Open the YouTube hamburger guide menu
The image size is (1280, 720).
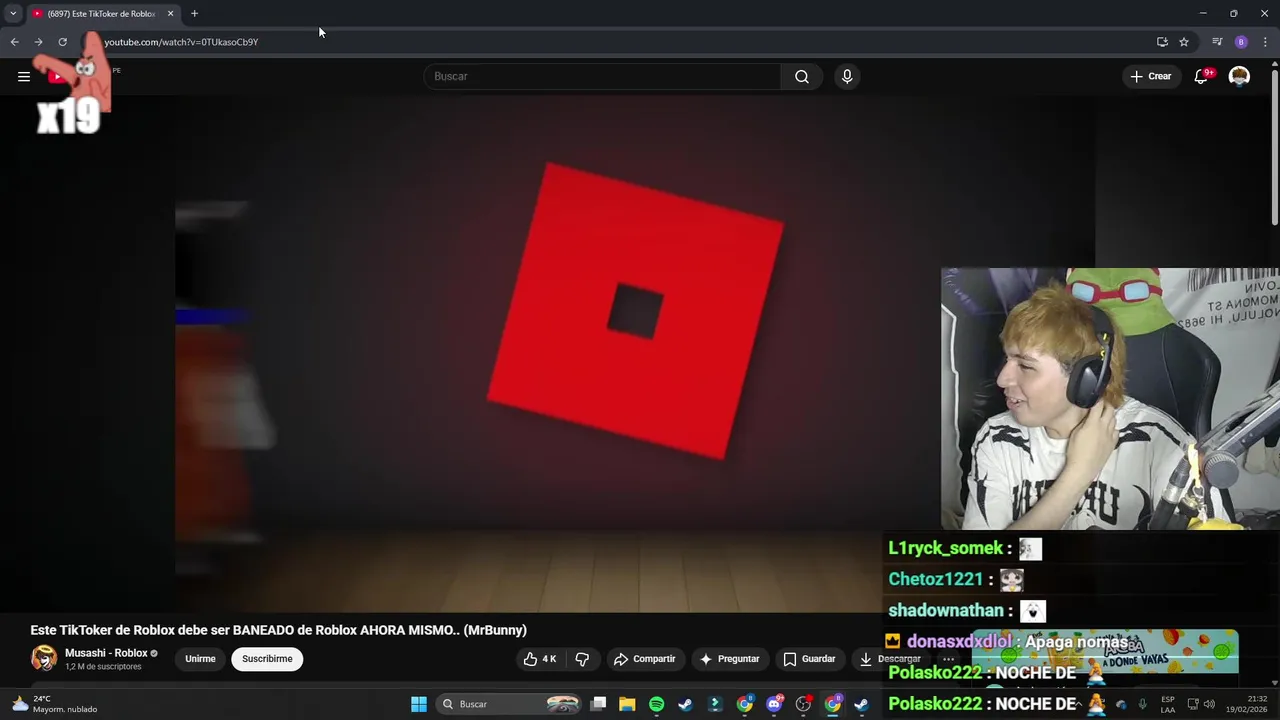point(24,76)
